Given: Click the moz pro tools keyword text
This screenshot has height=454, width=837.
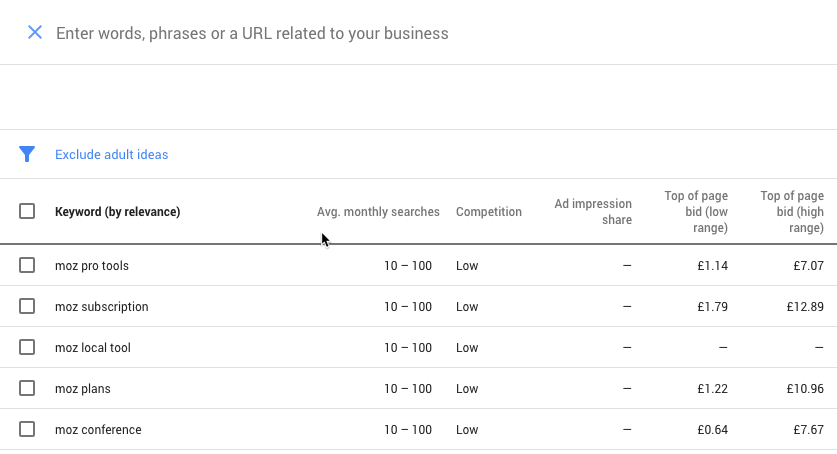Looking at the screenshot, I should coord(92,266).
